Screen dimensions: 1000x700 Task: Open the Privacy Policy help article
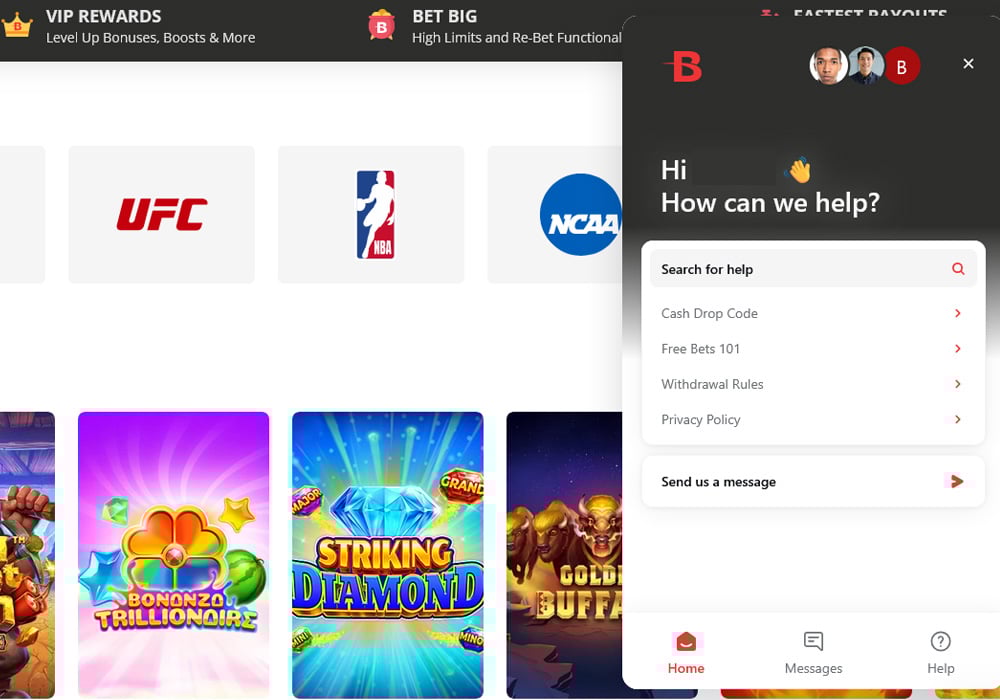(x=701, y=420)
